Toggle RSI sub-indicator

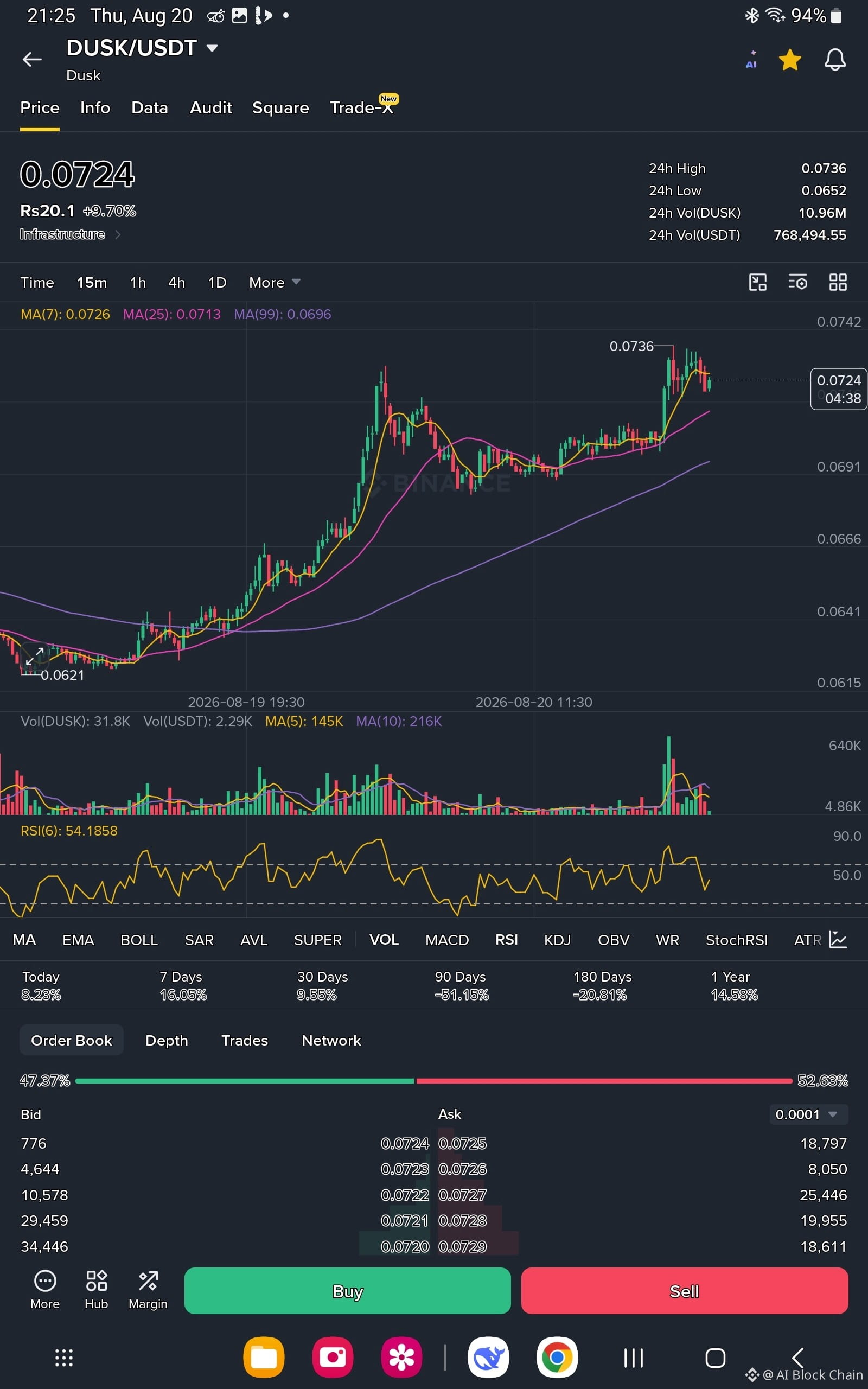click(x=506, y=940)
